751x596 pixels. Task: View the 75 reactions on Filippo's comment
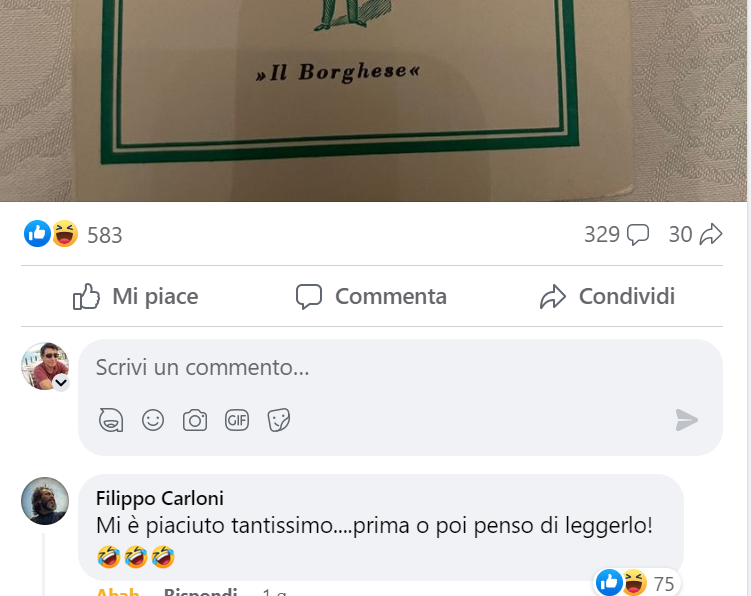tap(636, 583)
